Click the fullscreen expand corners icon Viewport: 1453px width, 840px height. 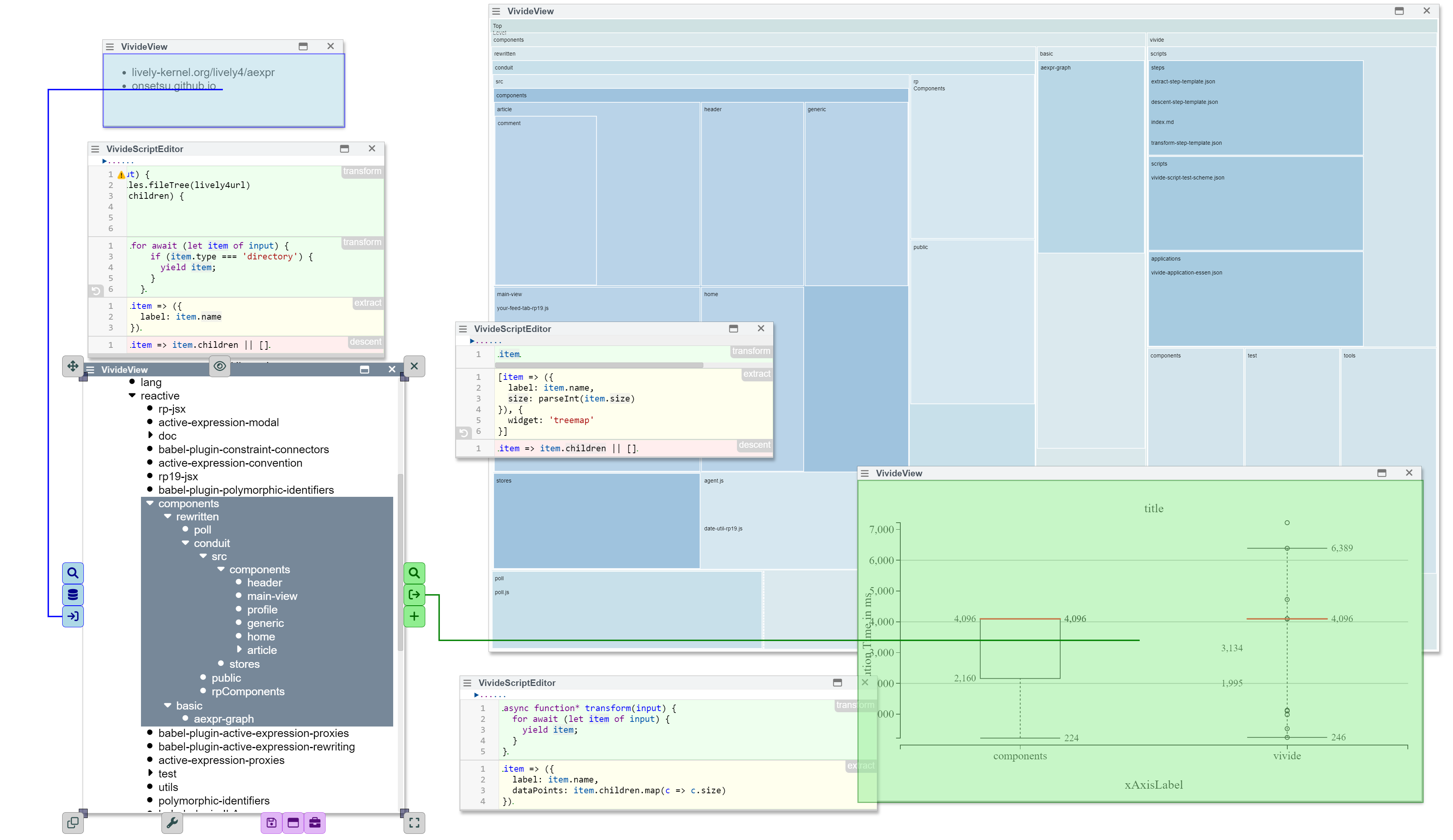tap(414, 823)
